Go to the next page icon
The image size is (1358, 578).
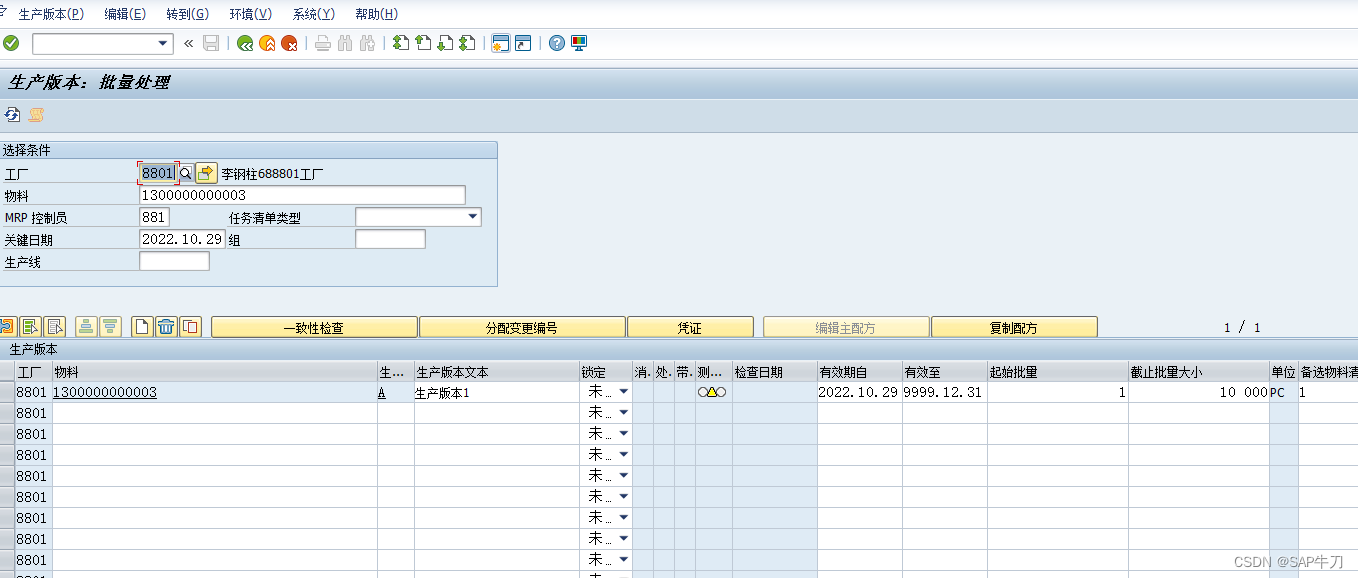(445, 43)
